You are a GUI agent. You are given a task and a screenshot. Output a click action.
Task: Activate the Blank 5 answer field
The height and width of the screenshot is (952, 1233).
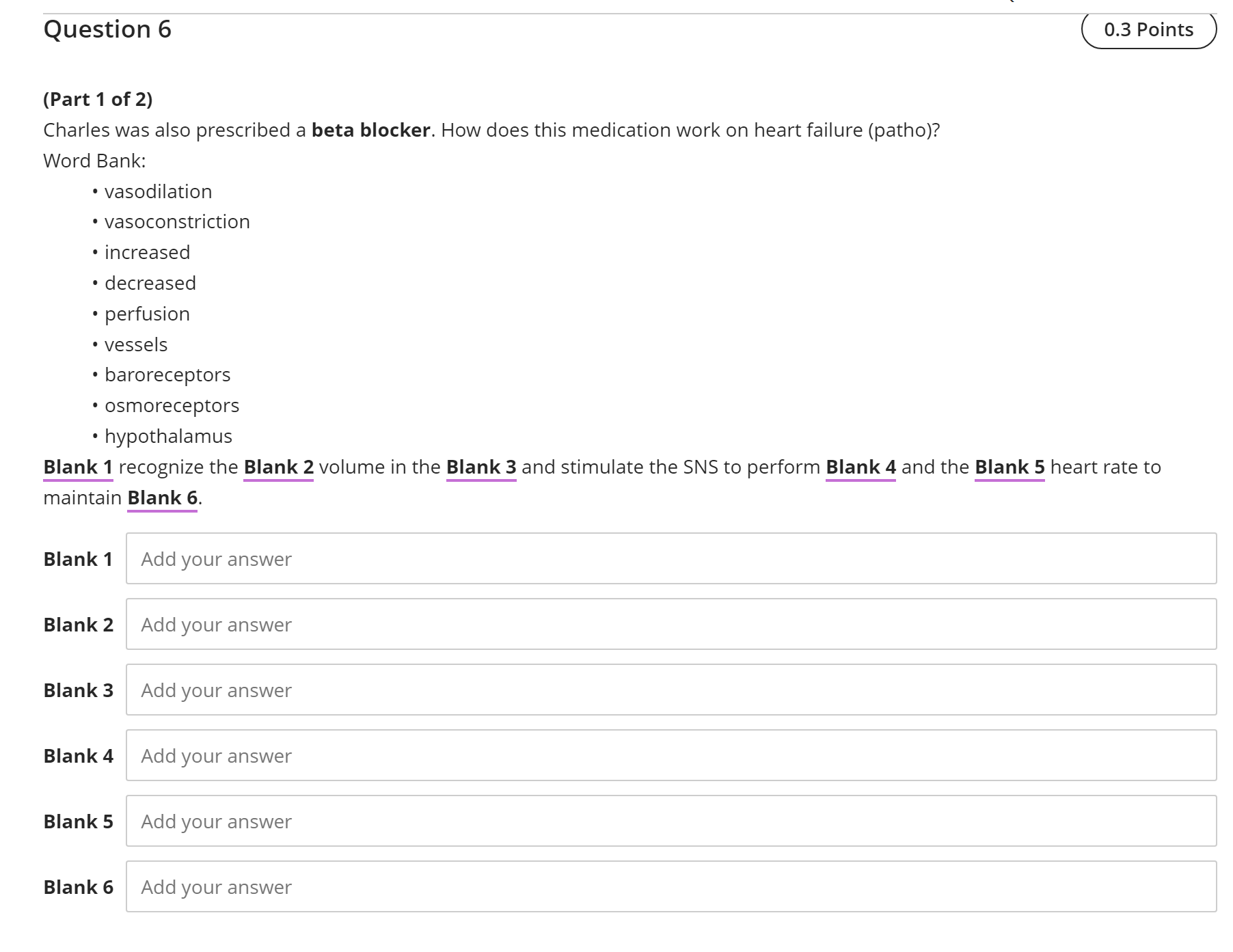[670, 821]
